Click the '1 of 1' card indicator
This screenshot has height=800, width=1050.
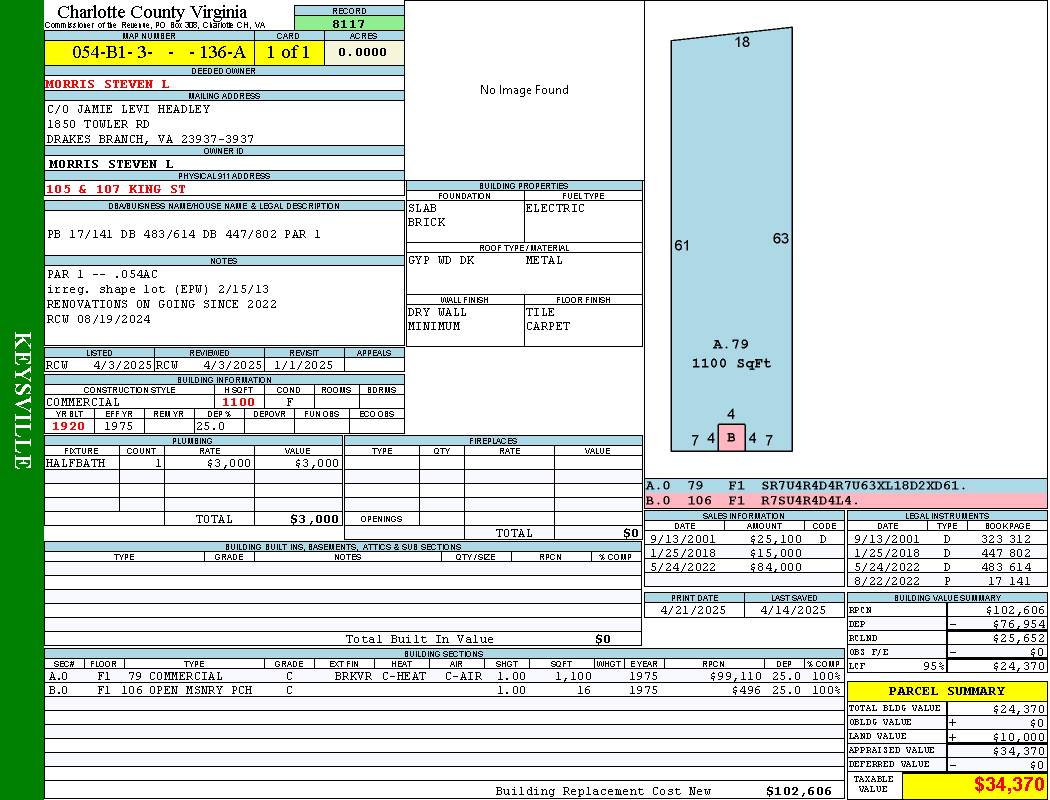(x=288, y=53)
